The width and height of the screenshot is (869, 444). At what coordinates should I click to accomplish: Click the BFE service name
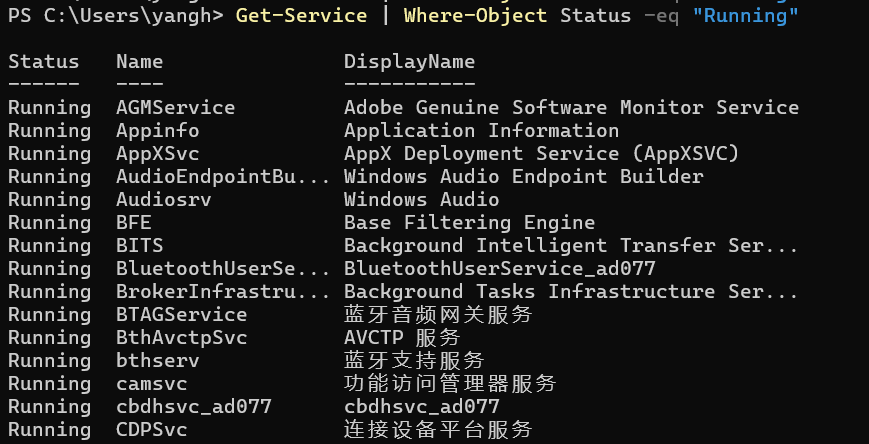coord(133,222)
